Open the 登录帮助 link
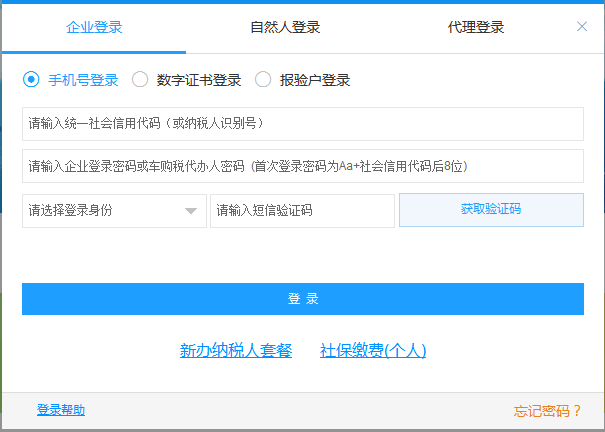The width and height of the screenshot is (605, 432). (x=61, y=410)
